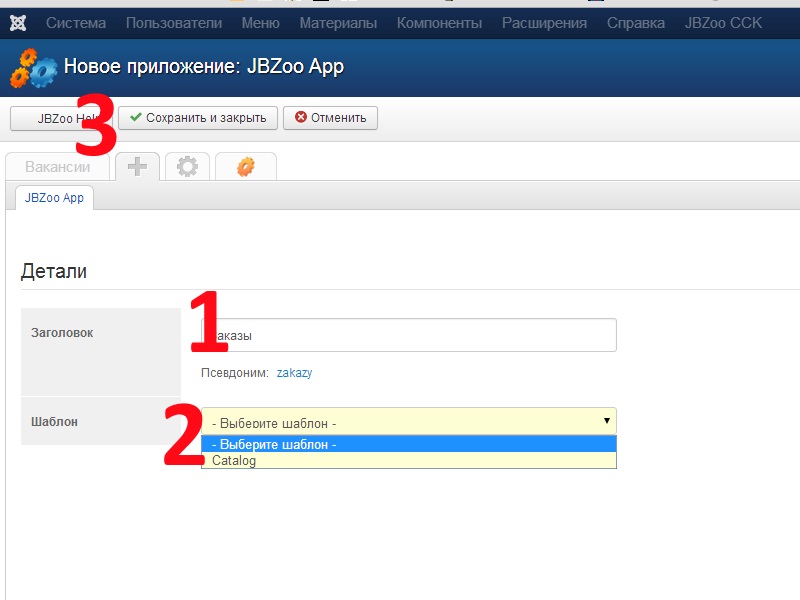Open the Шаблон template dropdown

point(409,421)
